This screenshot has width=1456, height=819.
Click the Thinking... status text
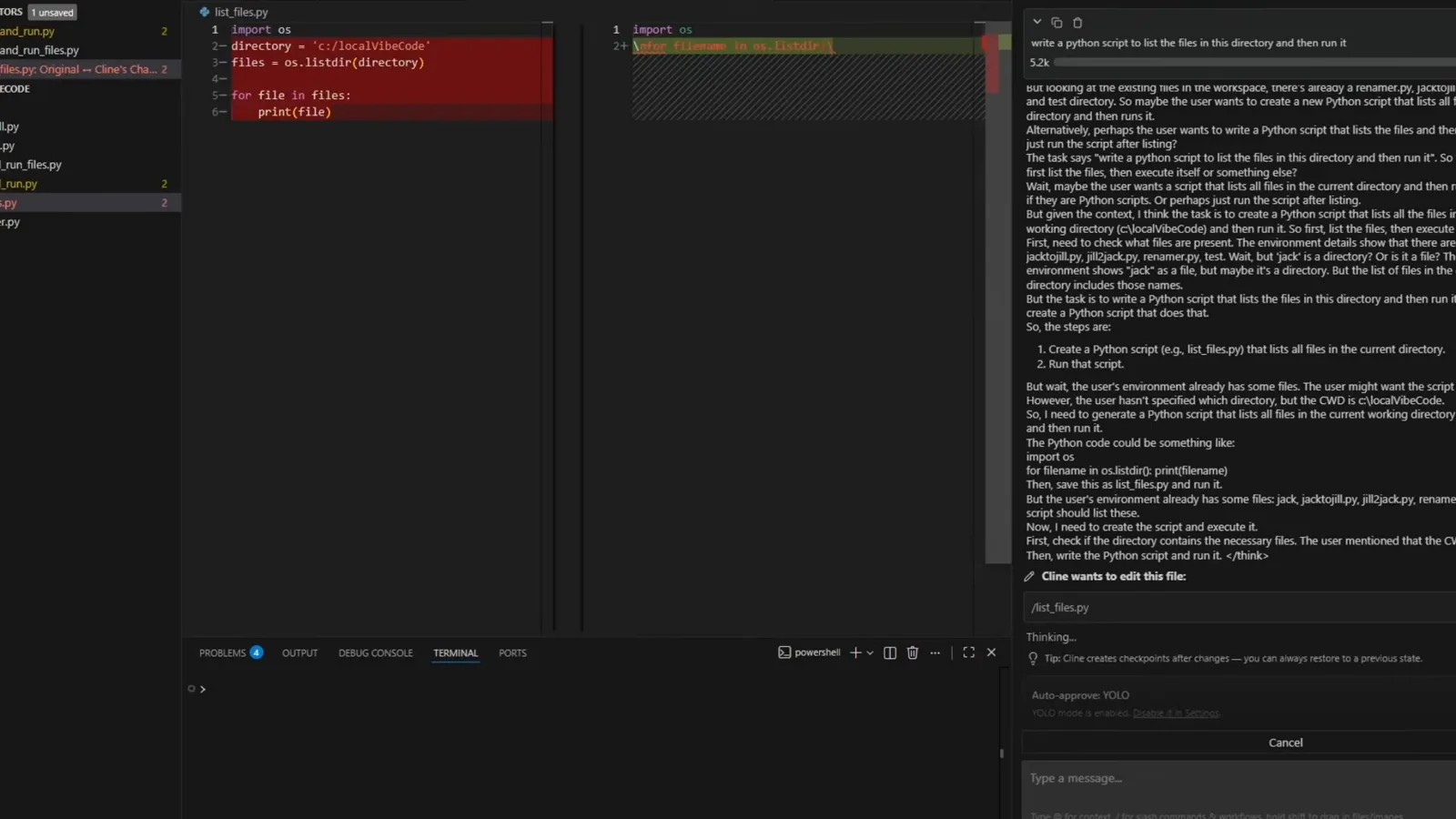pos(1051,637)
